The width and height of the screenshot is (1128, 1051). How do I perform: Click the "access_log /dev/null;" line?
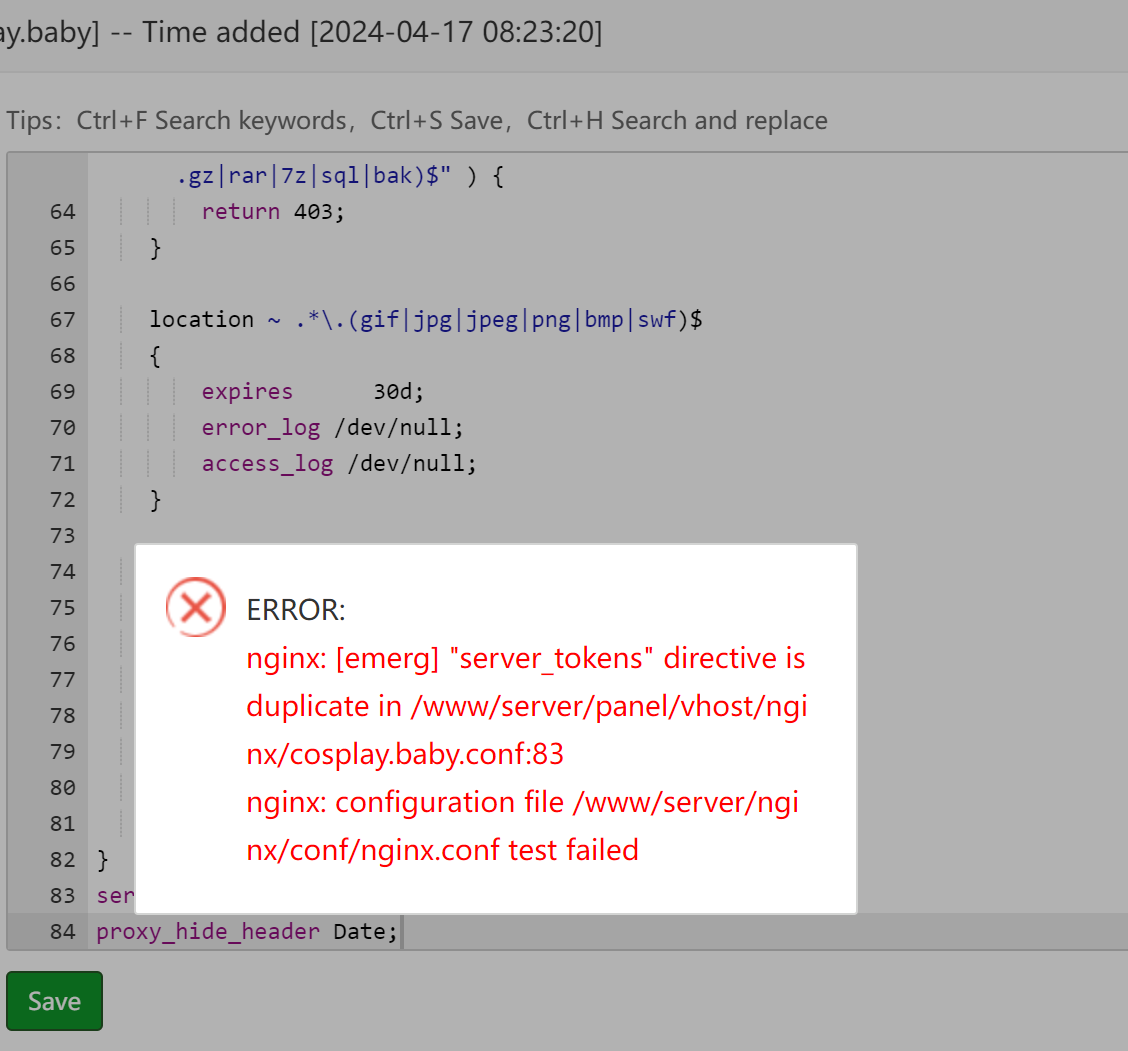pos(339,464)
